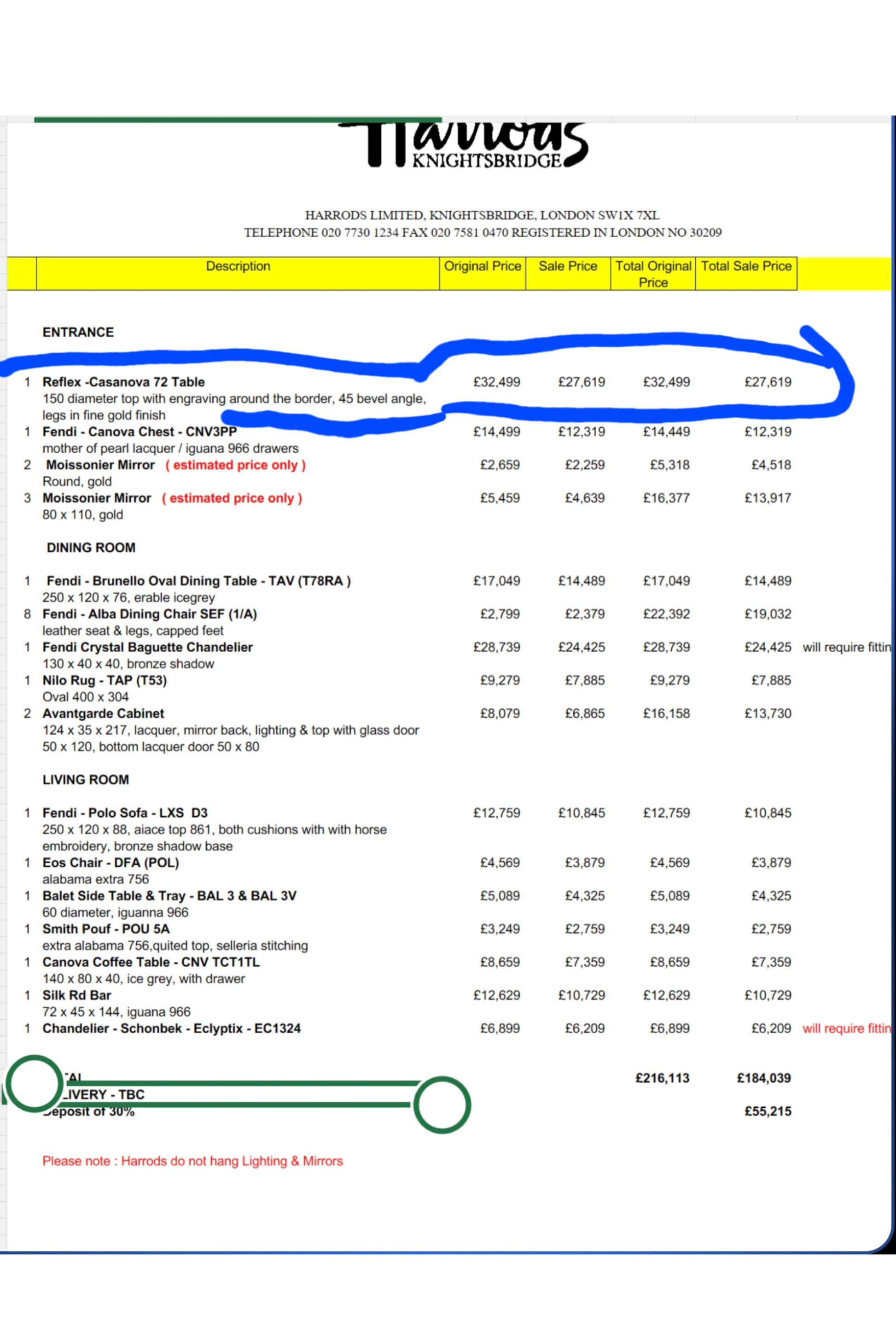Select 'mother of pearl lacquer / iguana 966 drawers'

[170, 448]
